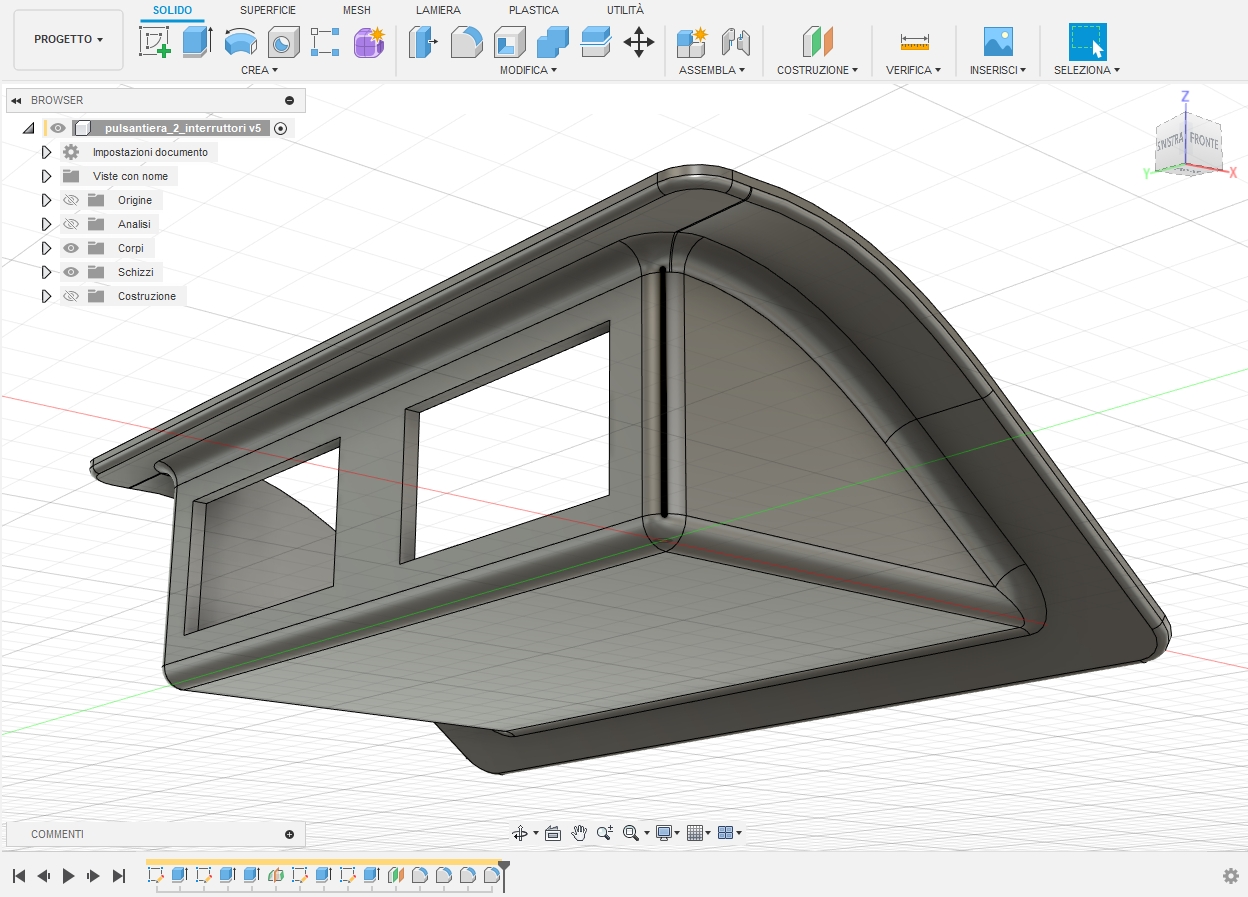Open the CREA dropdown menu
Image resolution: width=1248 pixels, height=897 pixels.
click(x=259, y=70)
